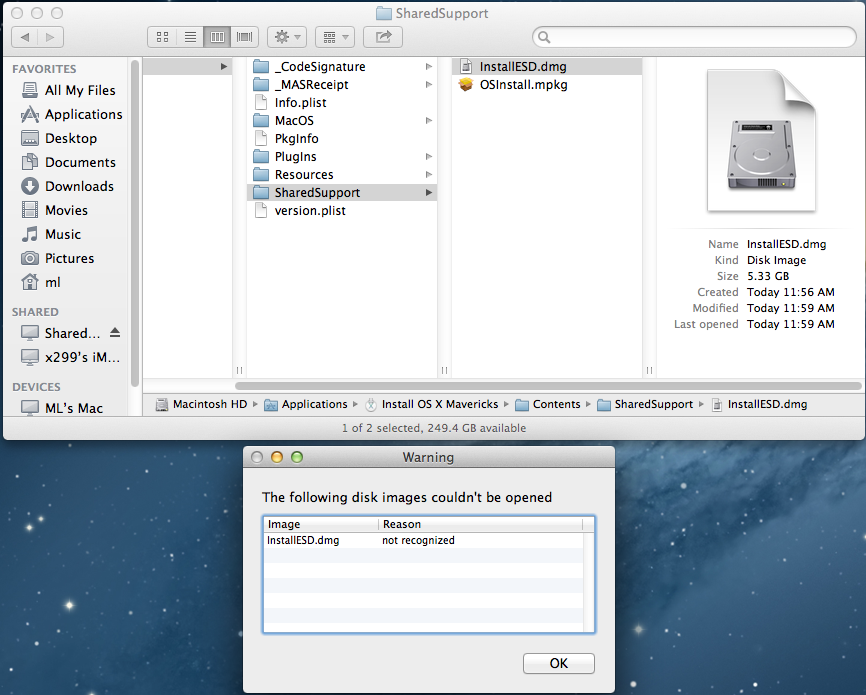Viewport: 866px width, 695px height.
Task: Click the sidebar vertical scrollbar
Action: pos(135,224)
